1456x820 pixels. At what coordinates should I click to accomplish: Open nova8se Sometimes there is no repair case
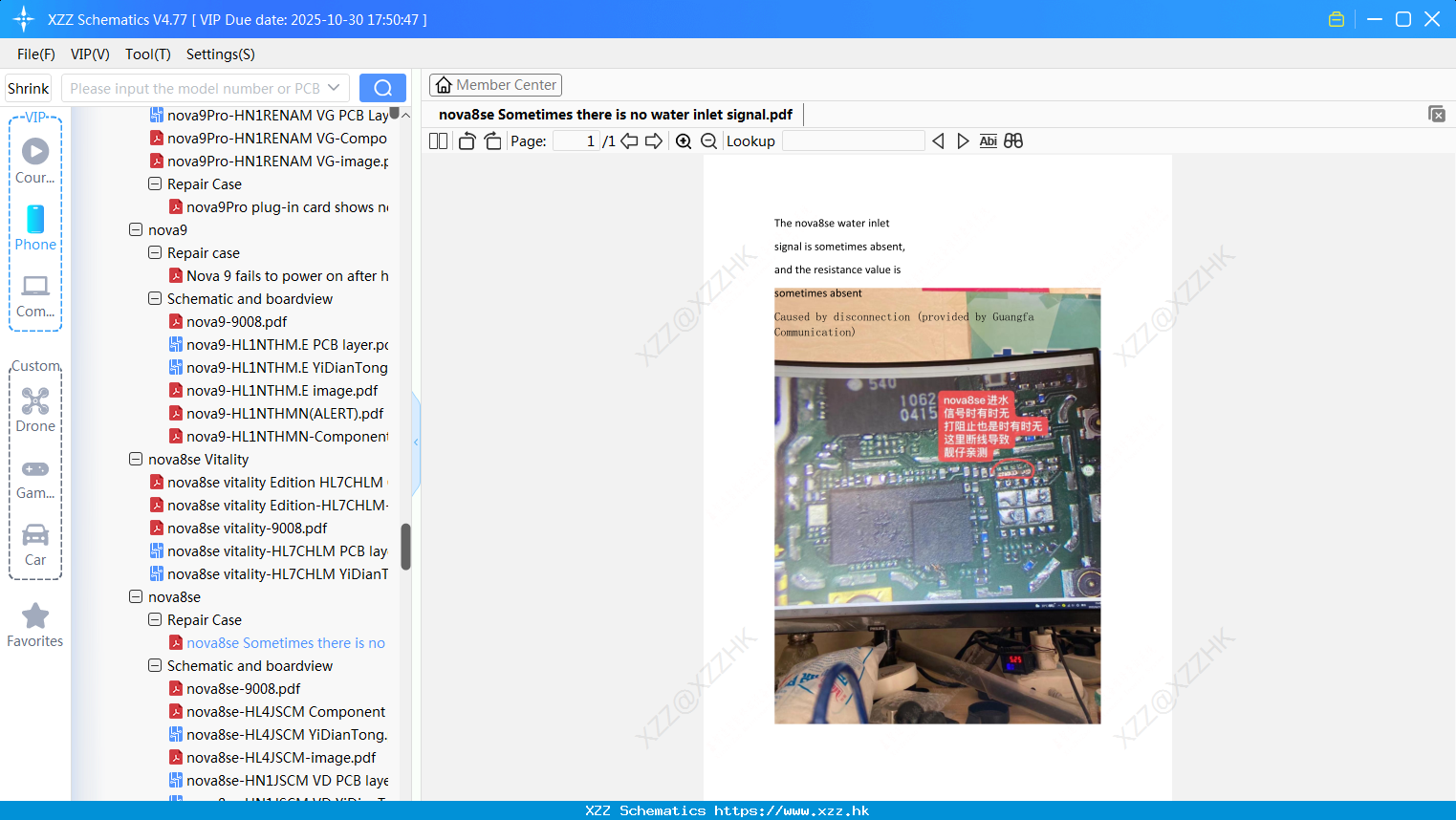click(x=286, y=643)
